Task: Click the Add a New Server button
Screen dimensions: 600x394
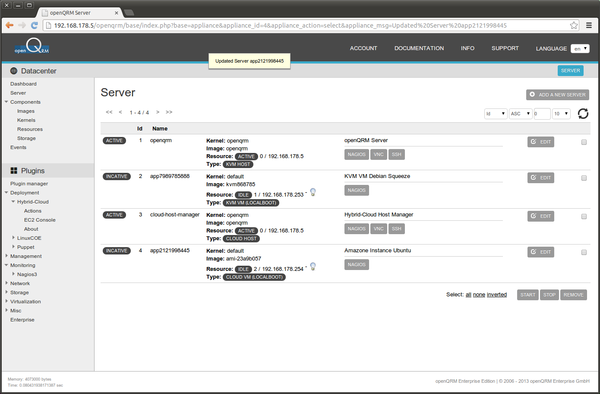Action: (x=557, y=94)
